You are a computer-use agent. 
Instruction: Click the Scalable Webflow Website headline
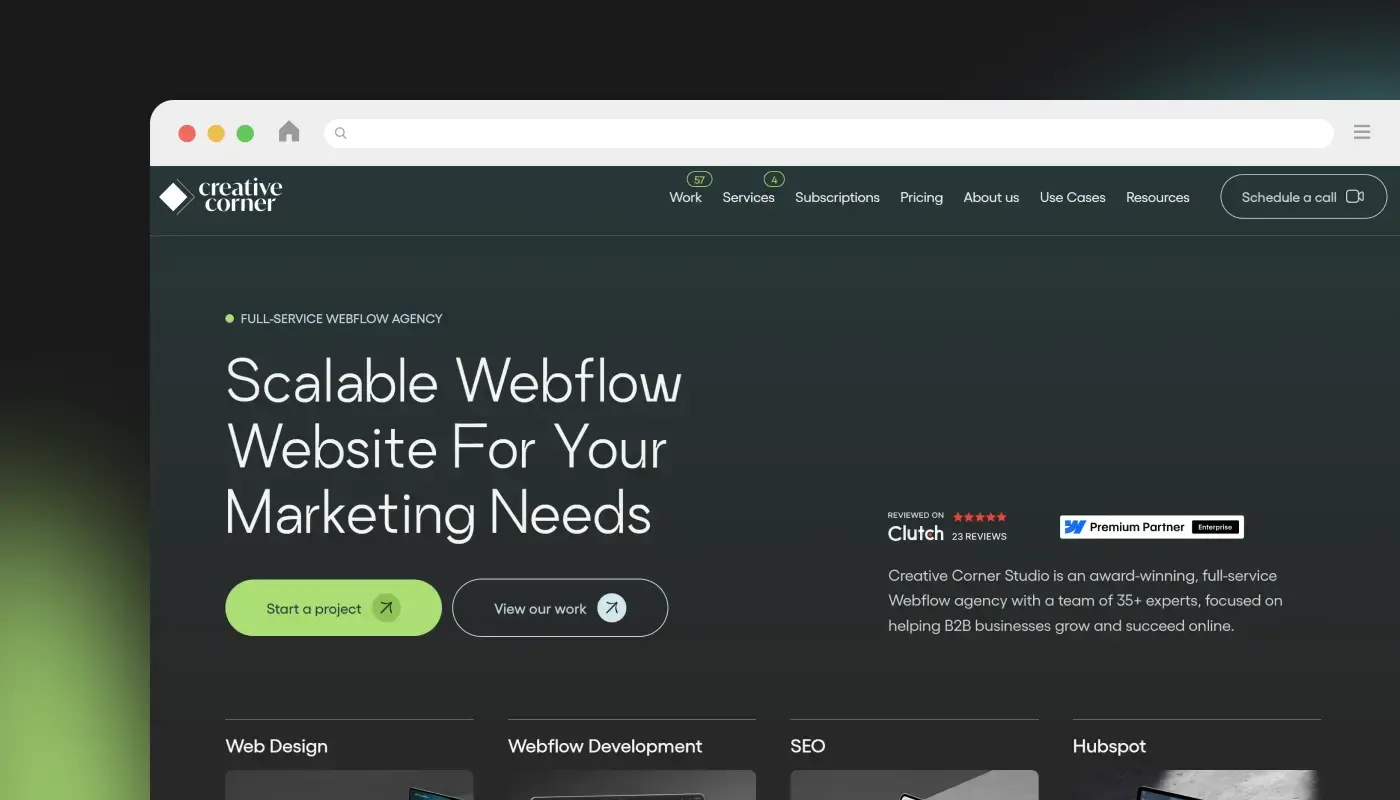point(454,447)
